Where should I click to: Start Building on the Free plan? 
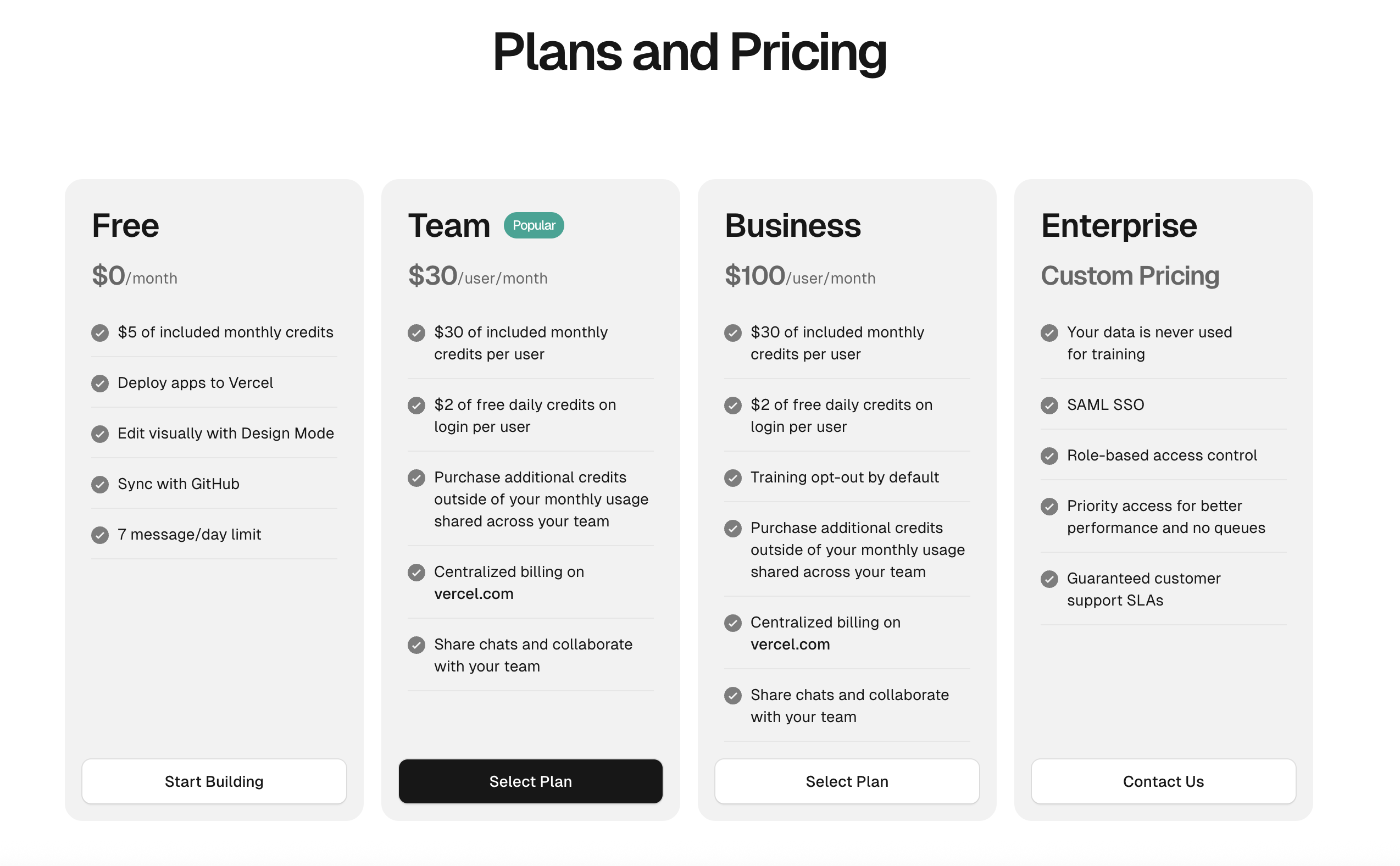pos(214,781)
